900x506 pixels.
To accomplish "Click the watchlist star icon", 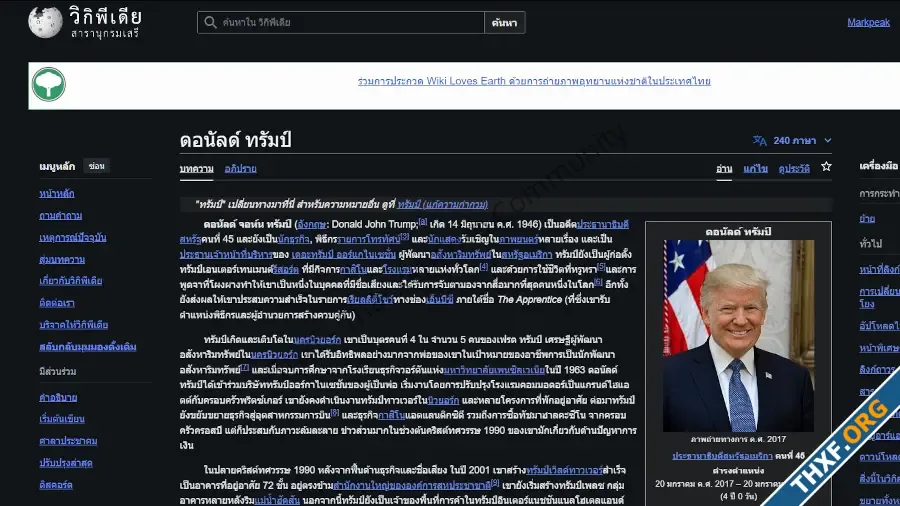I will pyautogui.click(x=826, y=166).
